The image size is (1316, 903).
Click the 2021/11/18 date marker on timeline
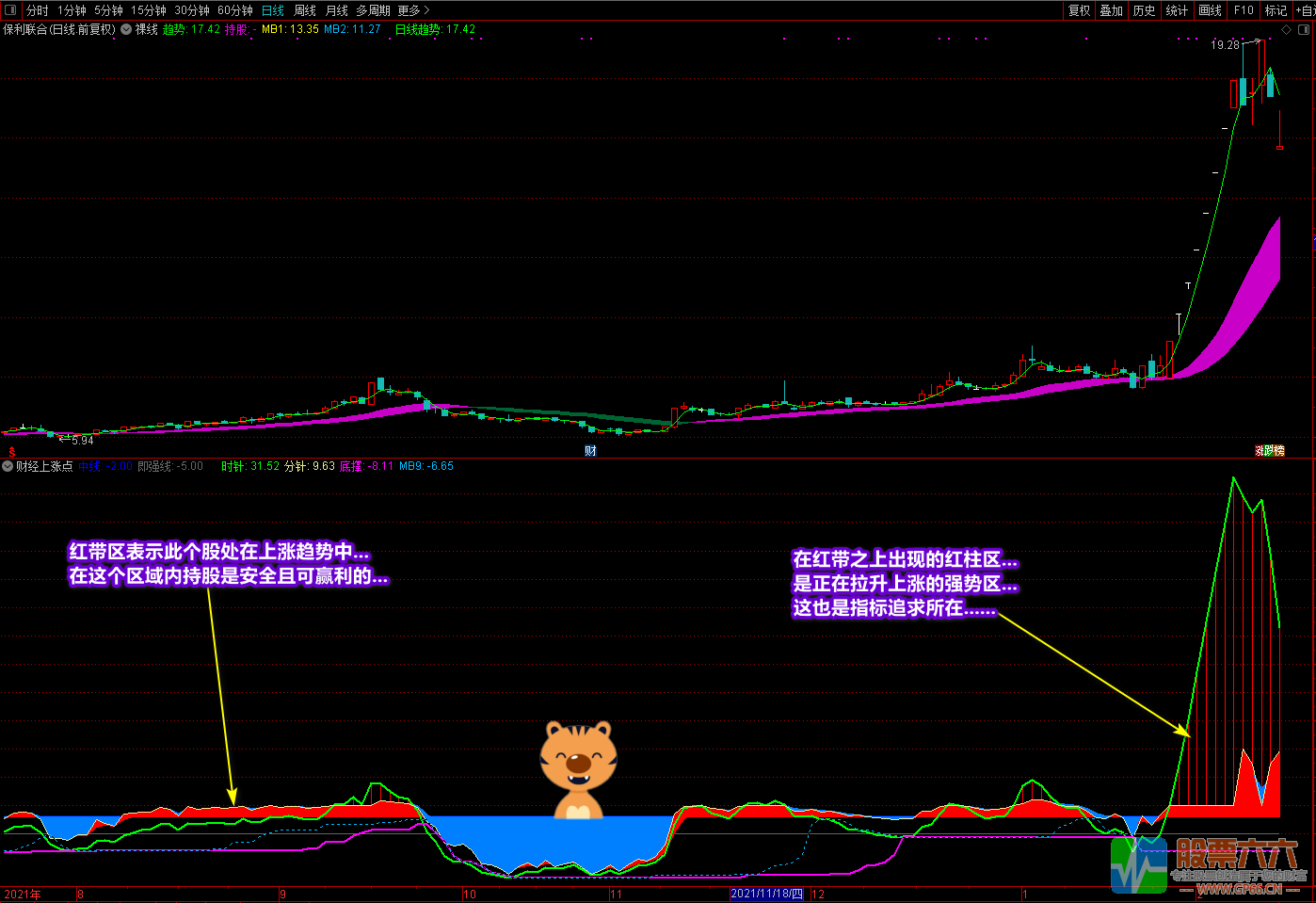coord(767,894)
